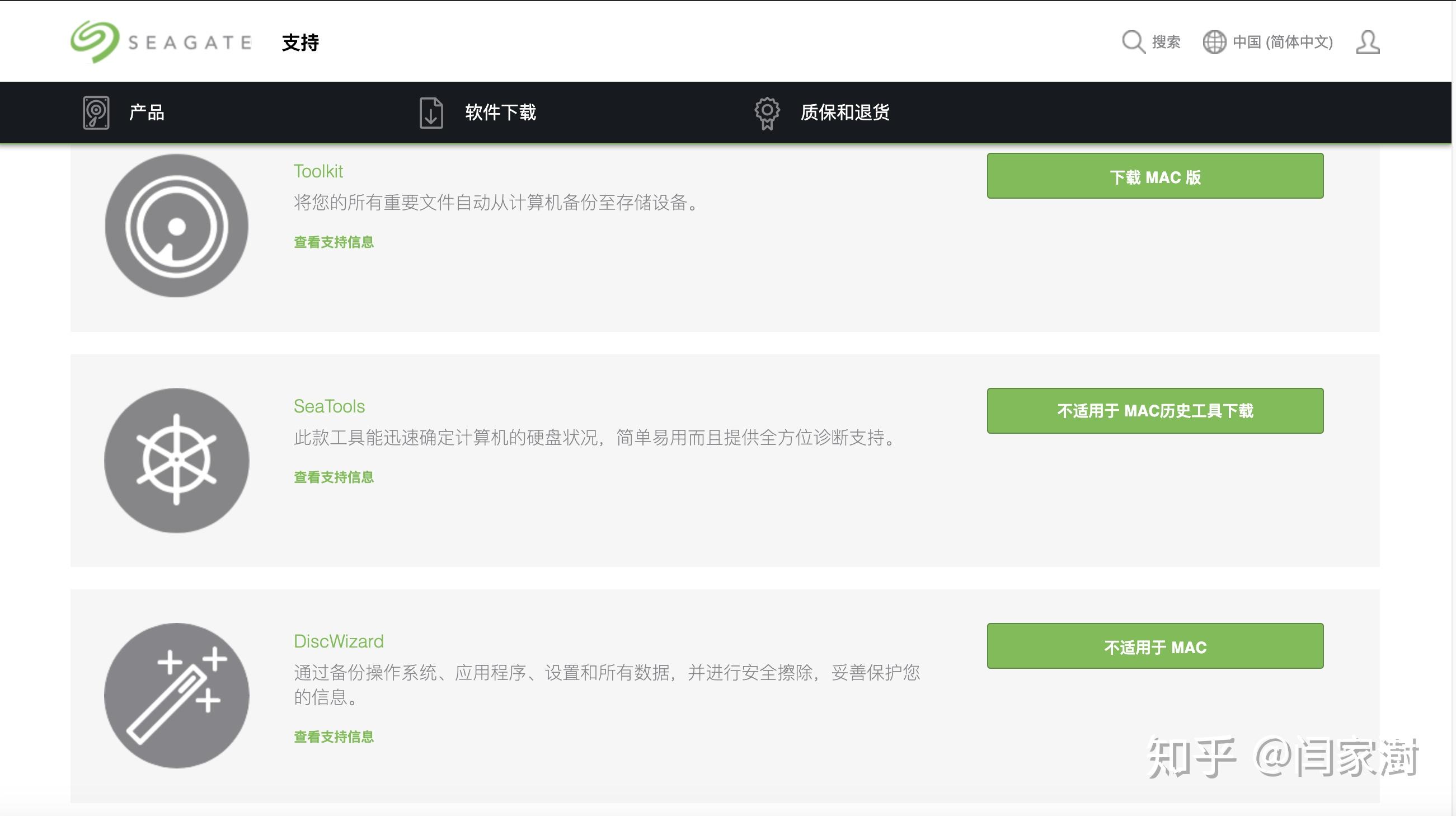Viewport: 1456px width, 816px height.
Task: Open the 软件下载 menu
Action: point(500,112)
